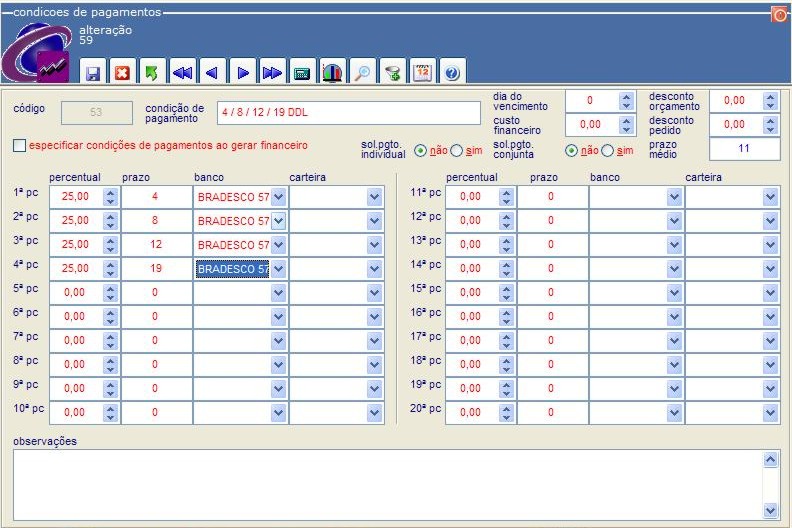Go to the first record
Screen dimensions: 792x528
click(182, 72)
